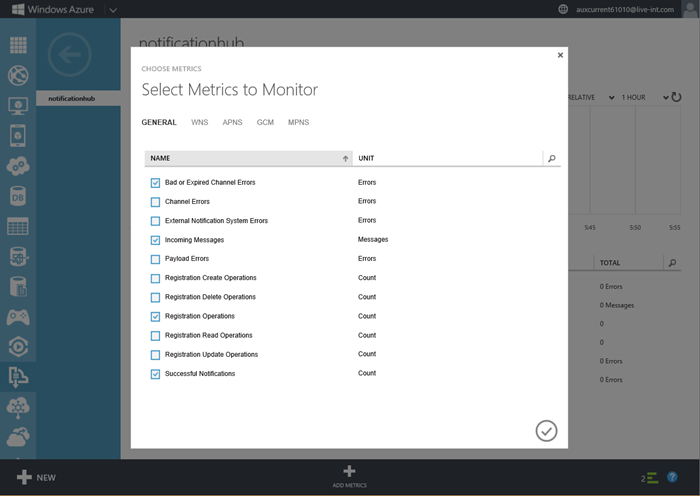This screenshot has width=700, height=496.
Task: Click the Messages unit cell
Action: [373, 239]
